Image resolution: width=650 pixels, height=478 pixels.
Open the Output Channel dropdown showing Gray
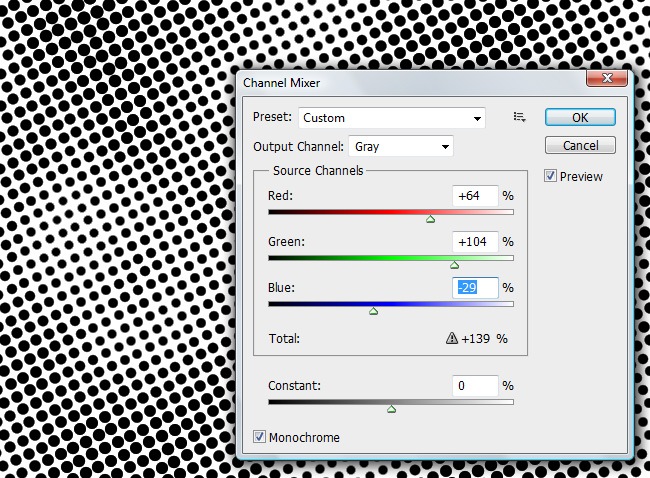coord(401,146)
